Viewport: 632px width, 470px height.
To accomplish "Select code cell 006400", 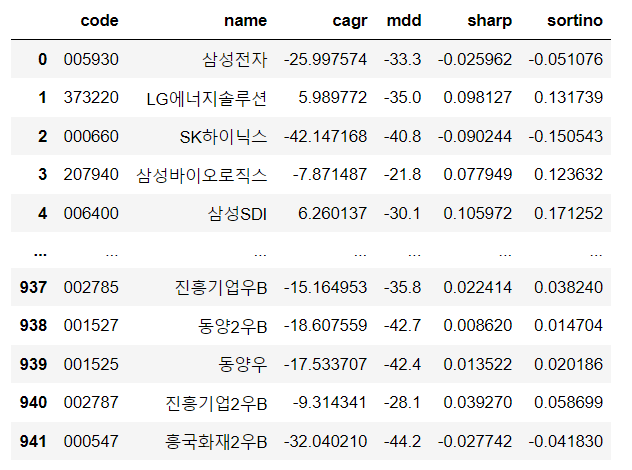I will tap(91, 213).
